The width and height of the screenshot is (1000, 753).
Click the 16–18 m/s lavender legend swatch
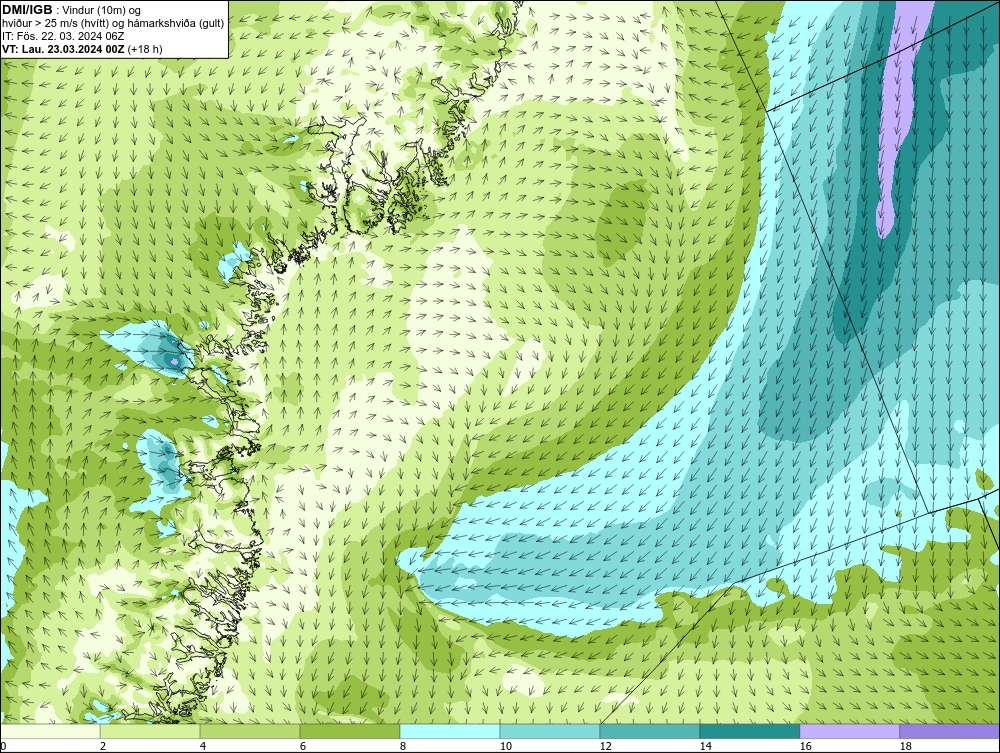(x=849, y=731)
